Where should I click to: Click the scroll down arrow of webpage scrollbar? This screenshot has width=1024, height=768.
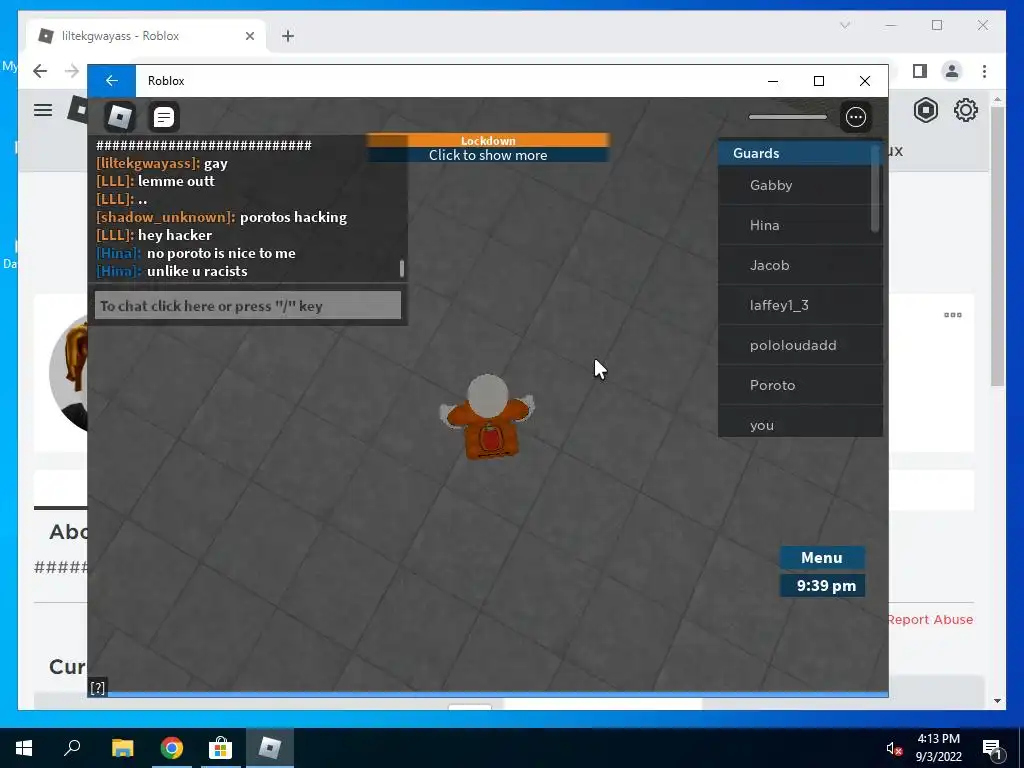pos(997,701)
